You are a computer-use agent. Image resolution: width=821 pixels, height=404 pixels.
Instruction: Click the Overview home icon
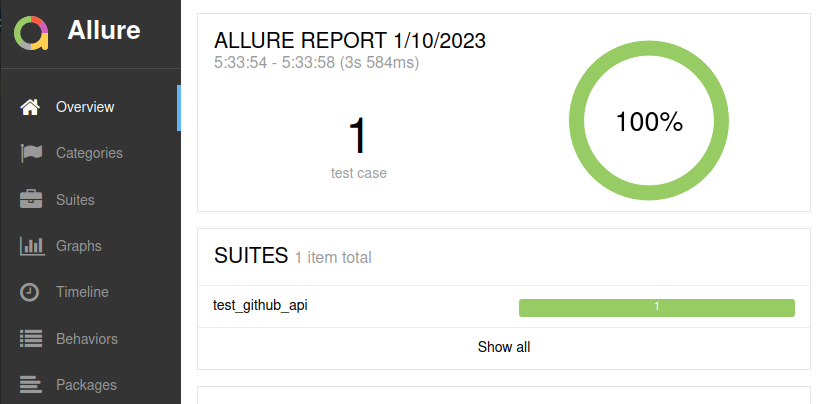tap(31, 107)
